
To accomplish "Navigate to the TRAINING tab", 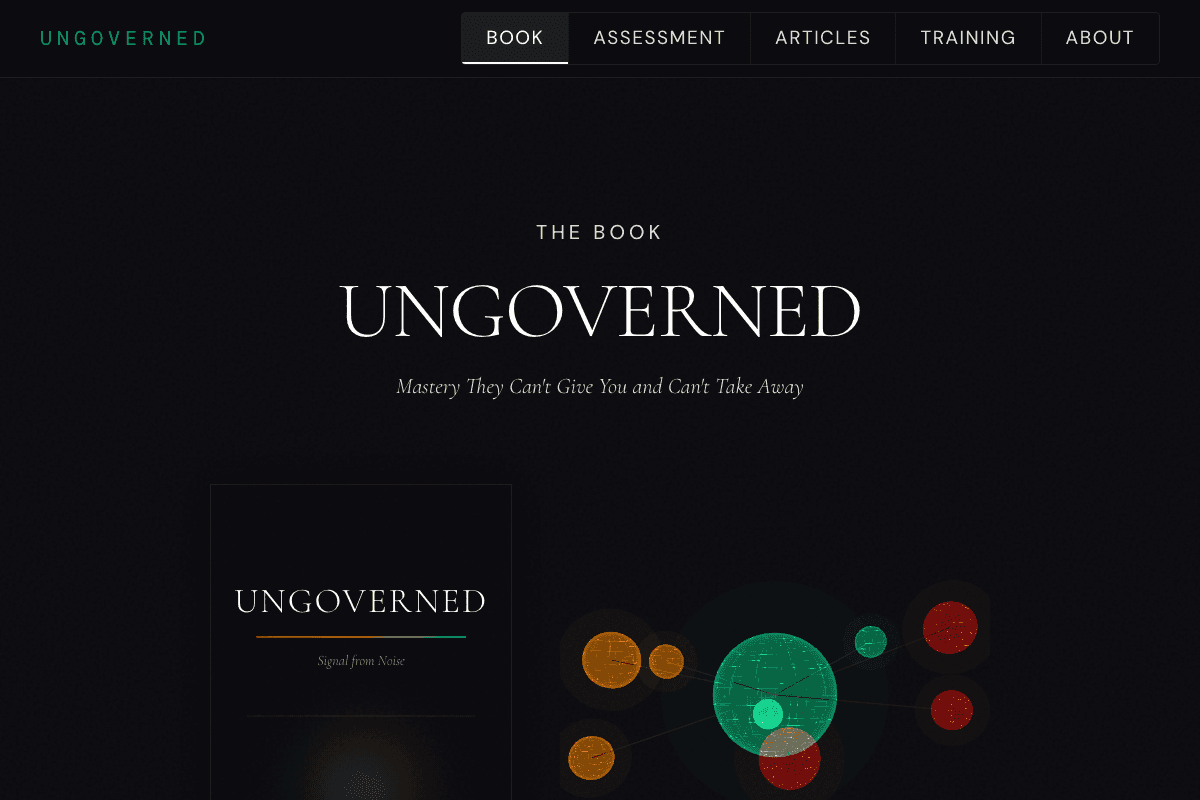I will pyautogui.click(x=967, y=38).
